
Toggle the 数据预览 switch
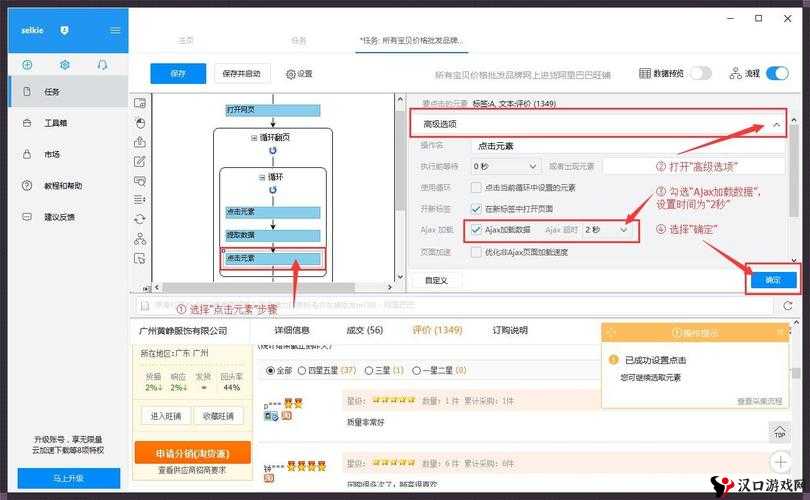point(701,73)
